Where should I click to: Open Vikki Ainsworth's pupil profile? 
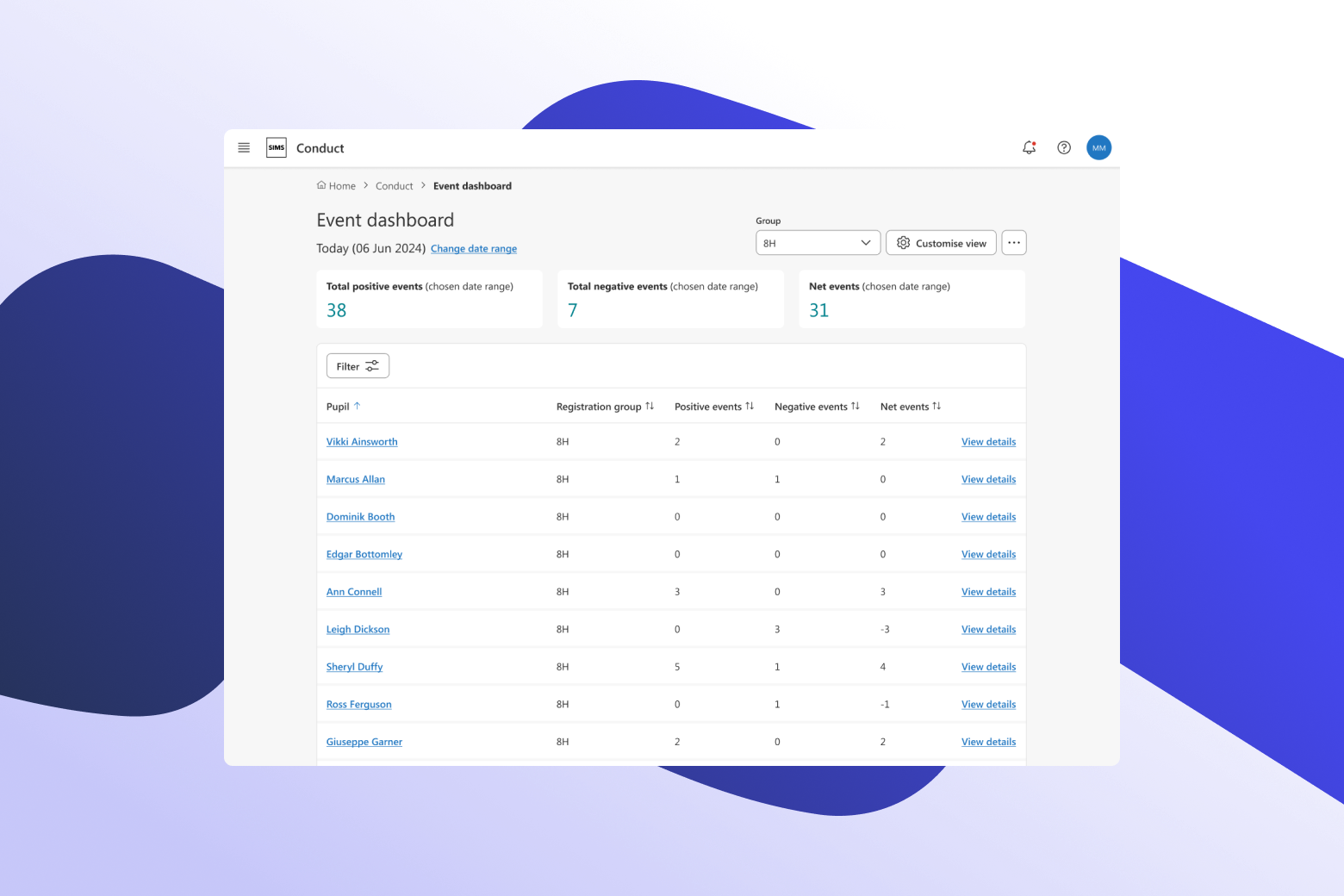[x=362, y=442]
